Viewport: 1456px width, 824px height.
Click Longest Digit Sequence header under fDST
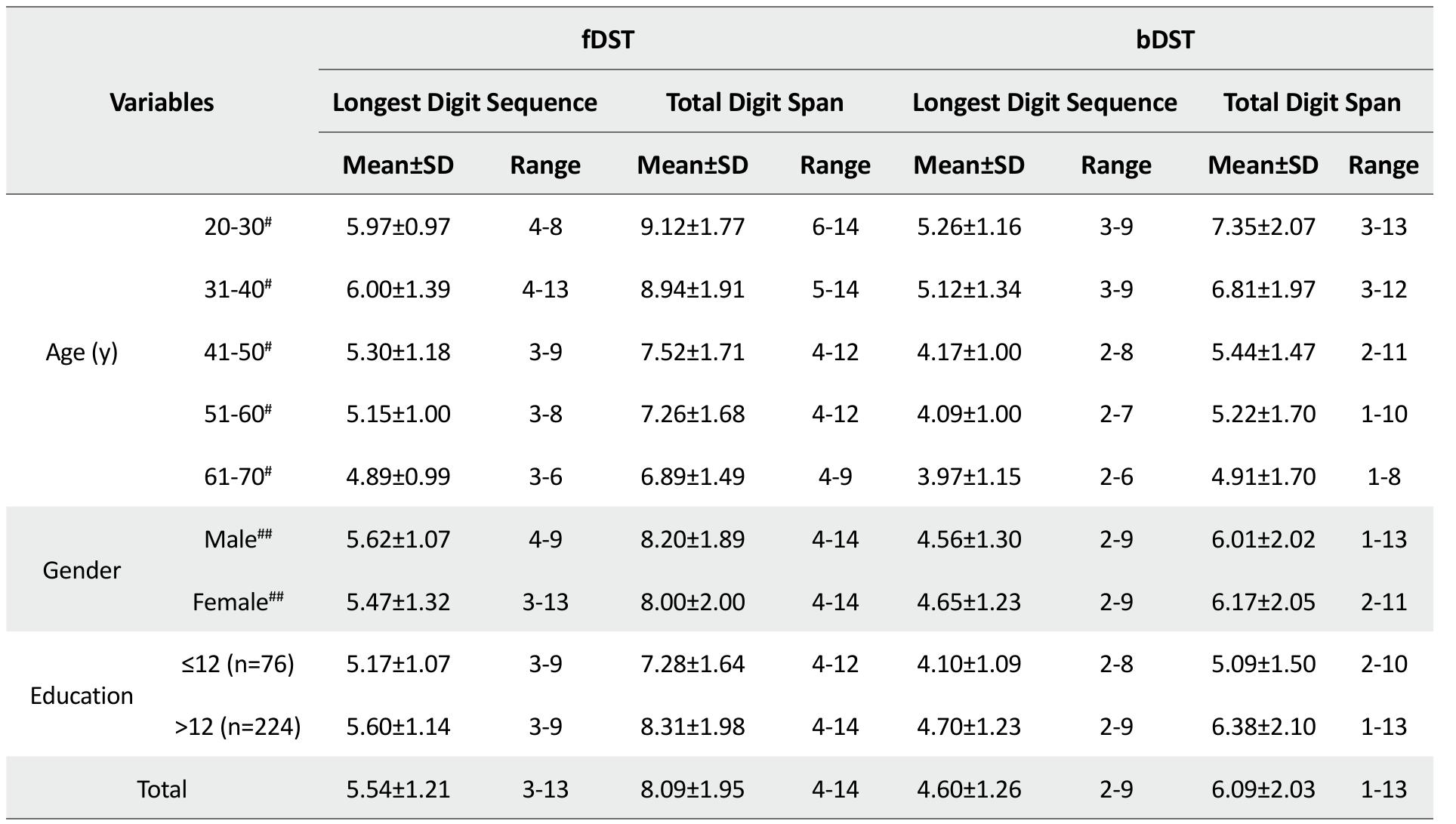[464, 102]
